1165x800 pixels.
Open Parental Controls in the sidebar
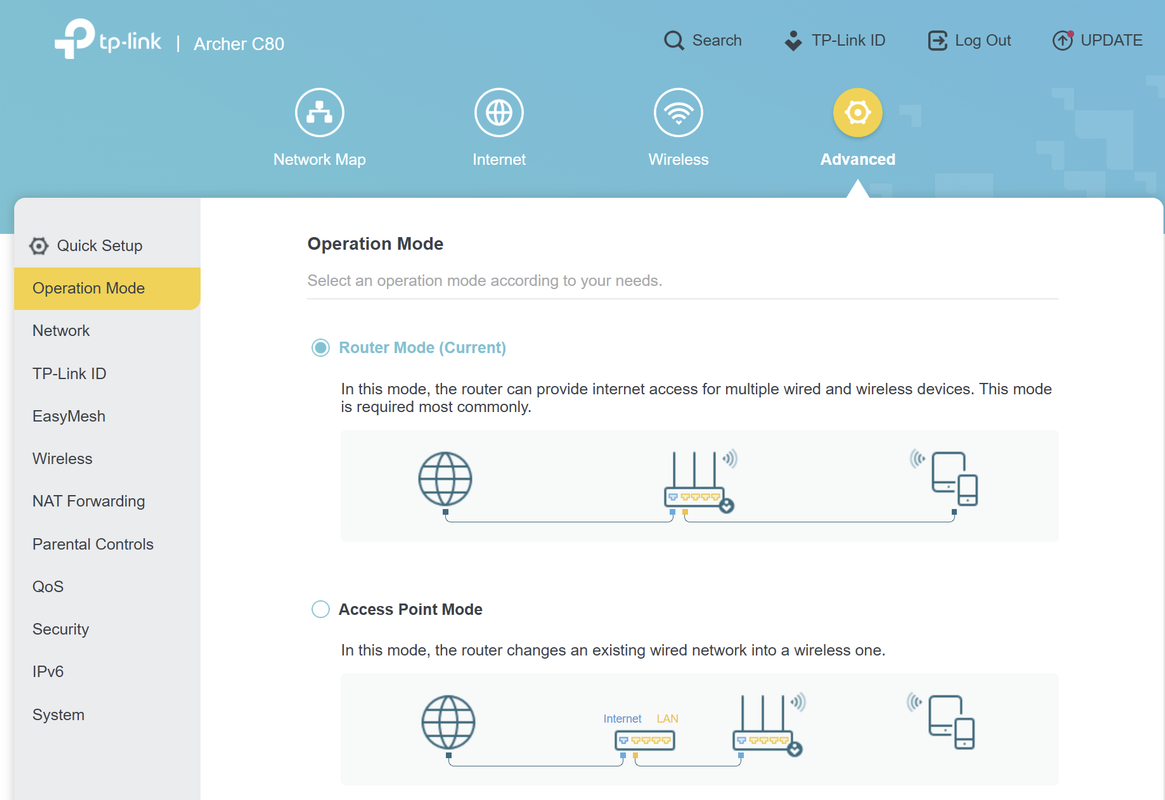[x=107, y=544]
